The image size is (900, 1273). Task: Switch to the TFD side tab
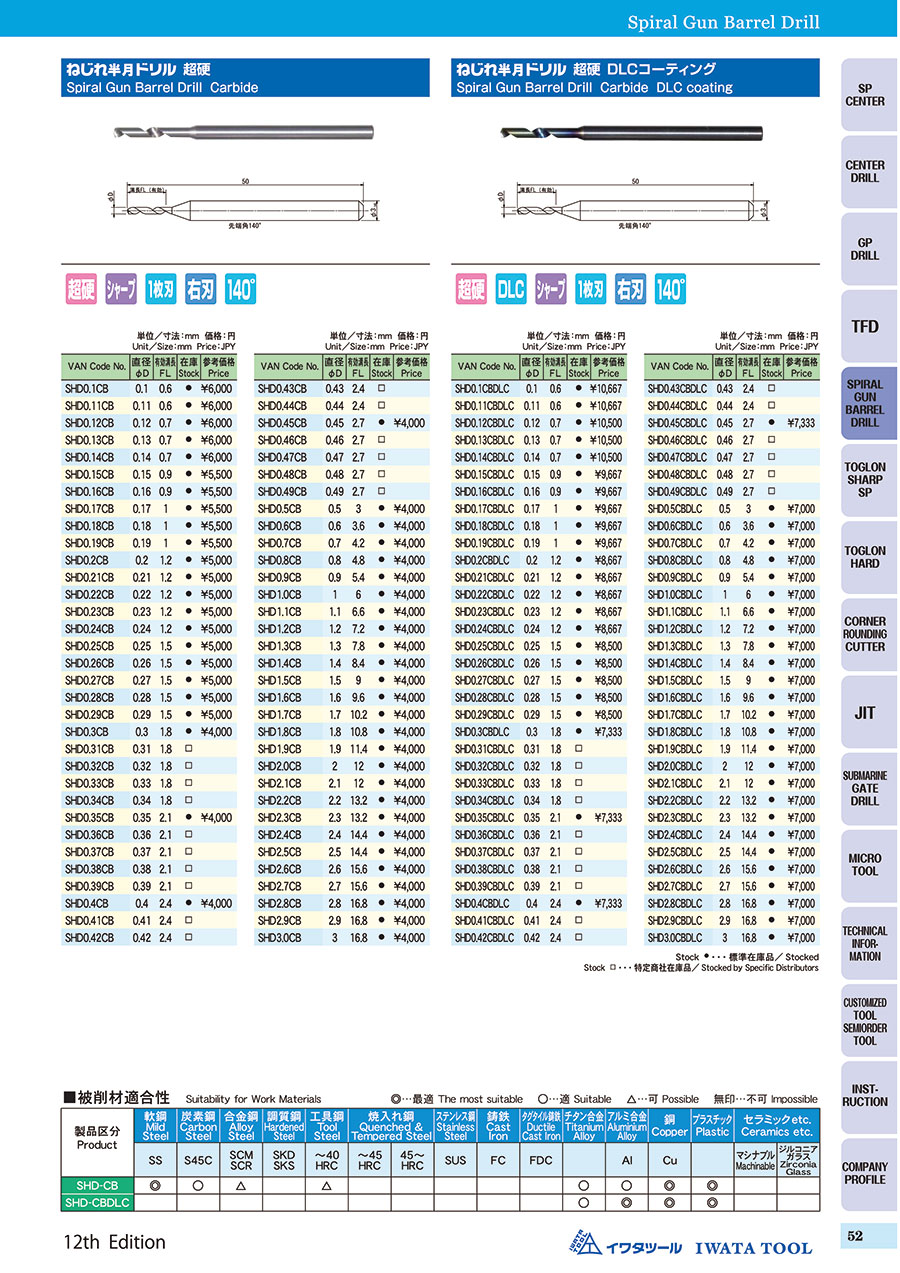(x=865, y=327)
